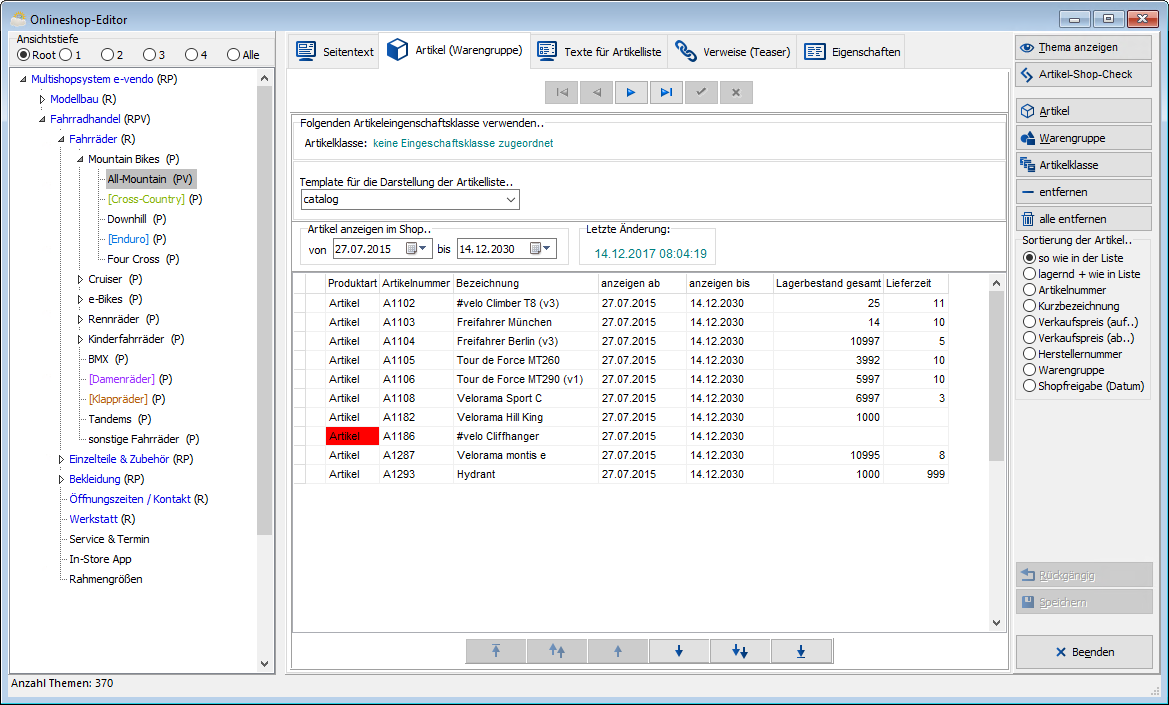Screen dimensions: 1169x705
Task: Select sorting 'lagernd + wie in Liste'
Action: (x=1030, y=274)
